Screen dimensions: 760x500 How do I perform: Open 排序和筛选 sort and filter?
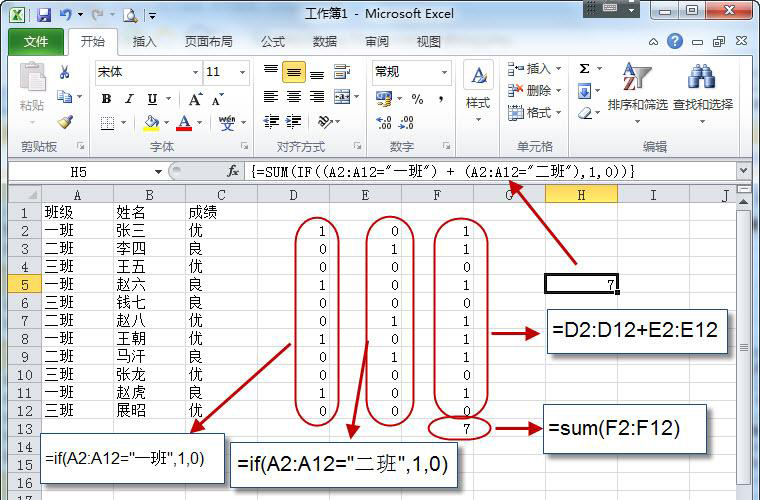click(x=637, y=92)
